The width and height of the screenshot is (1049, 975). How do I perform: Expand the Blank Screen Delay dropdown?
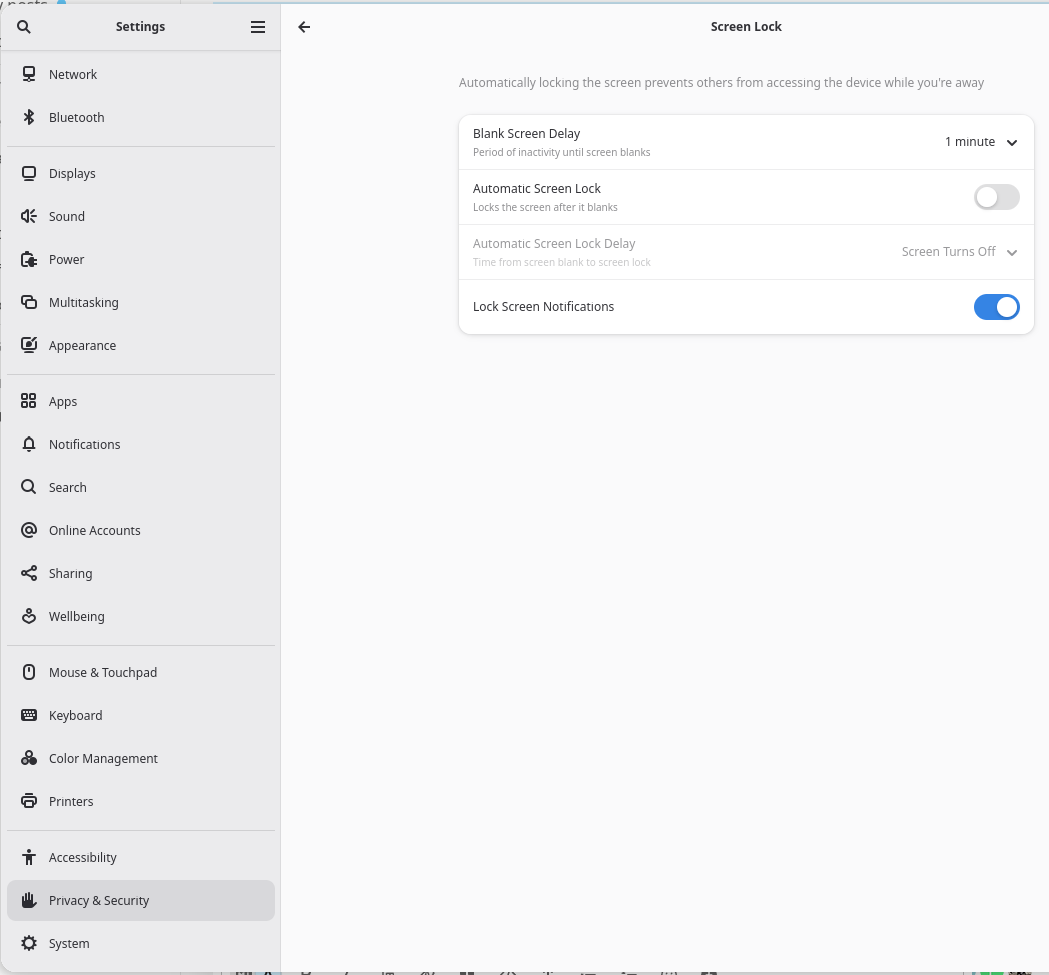tap(981, 142)
